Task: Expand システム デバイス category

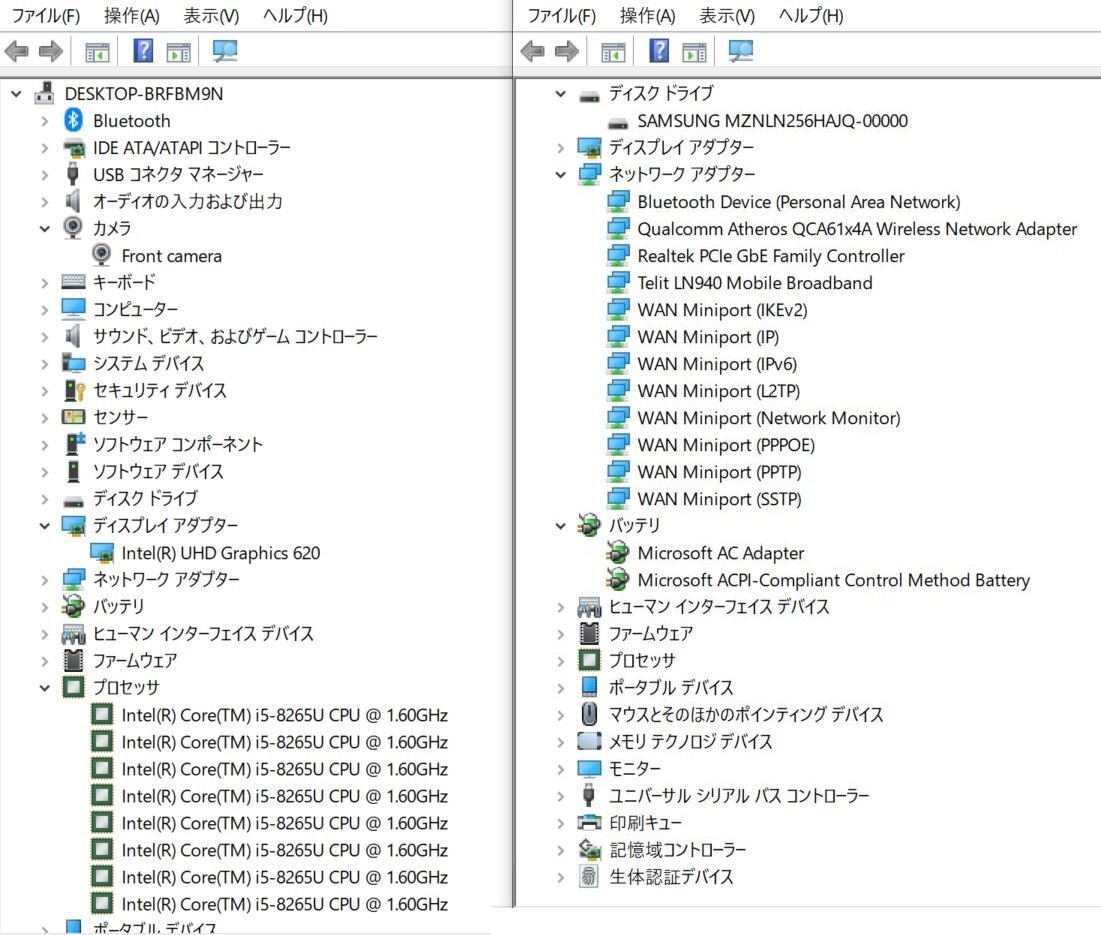Action: coord(44,364)
